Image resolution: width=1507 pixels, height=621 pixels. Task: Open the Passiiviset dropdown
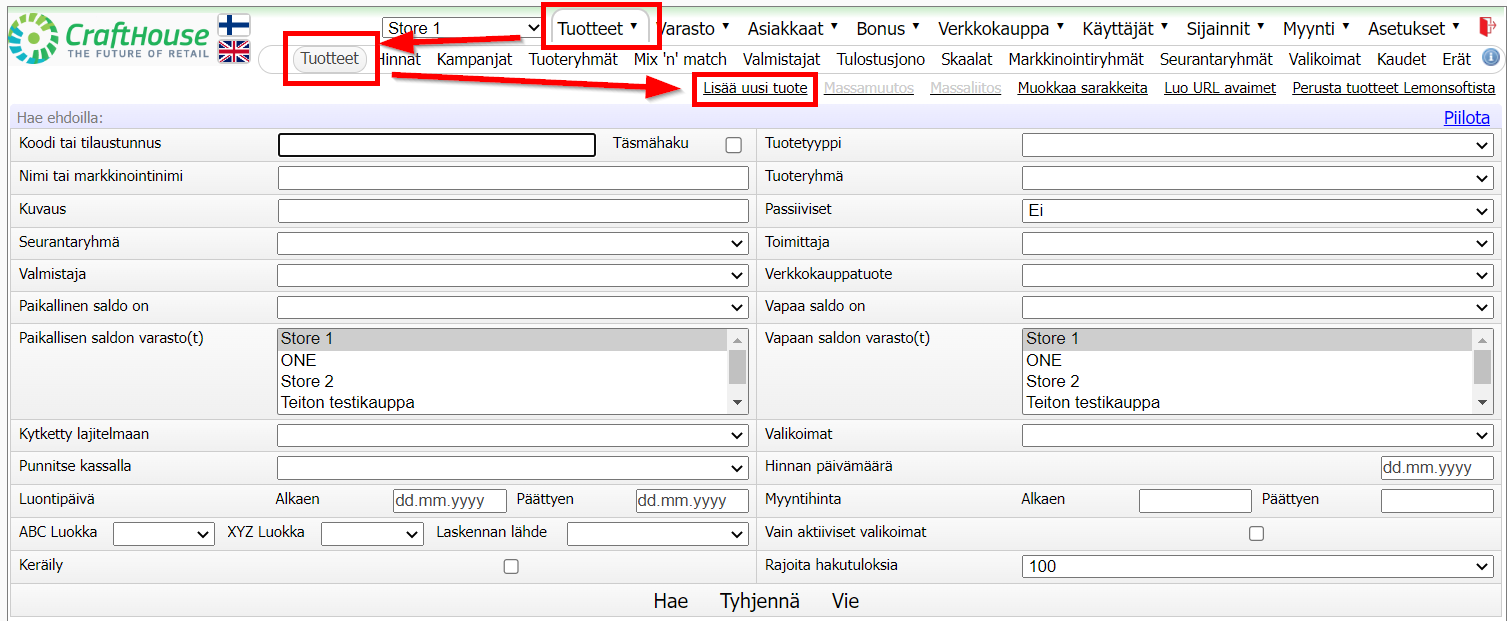coord(1257,211)
